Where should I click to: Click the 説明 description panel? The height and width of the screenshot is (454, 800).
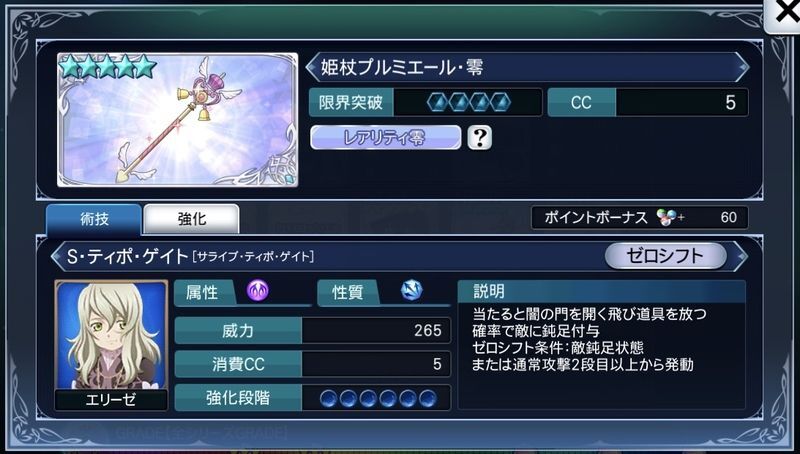[x=602, y=344]
